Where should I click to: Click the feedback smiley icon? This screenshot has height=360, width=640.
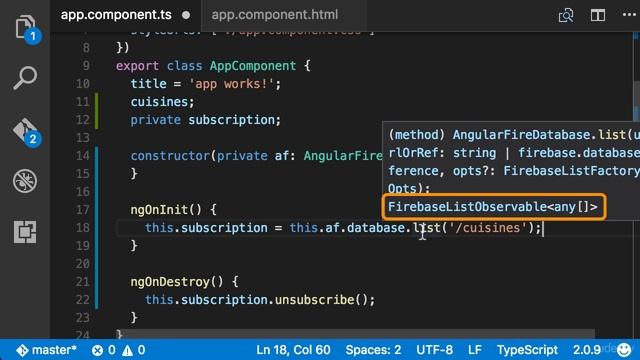[624, 350]
